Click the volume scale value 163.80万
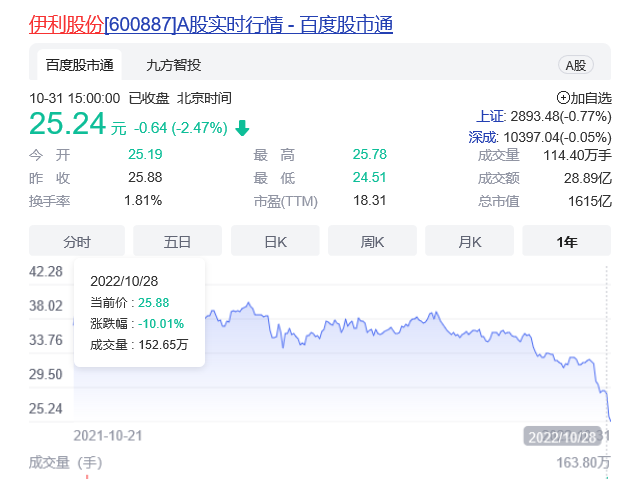 pyautogui.click(x=584, y=463)
